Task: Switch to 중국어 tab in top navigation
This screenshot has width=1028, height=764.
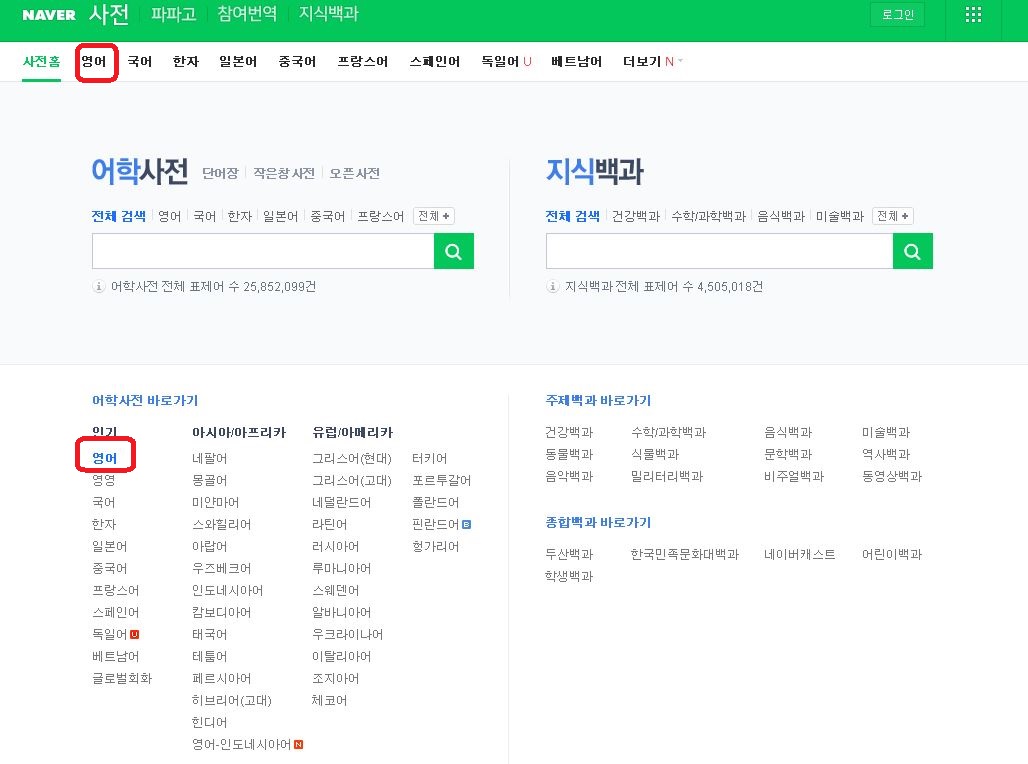Action: (297, 62)
